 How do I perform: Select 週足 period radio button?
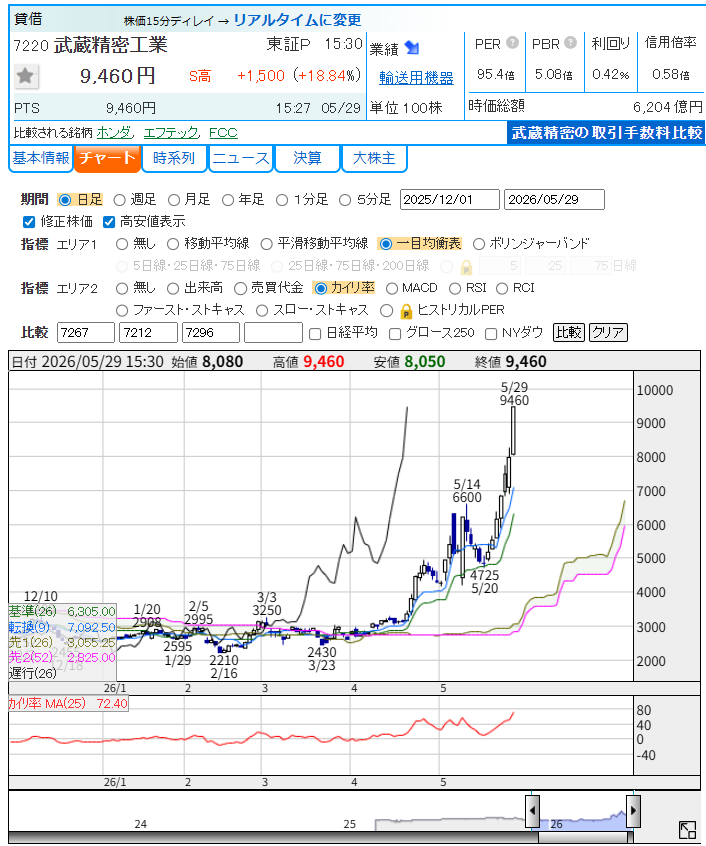point(120,200)
